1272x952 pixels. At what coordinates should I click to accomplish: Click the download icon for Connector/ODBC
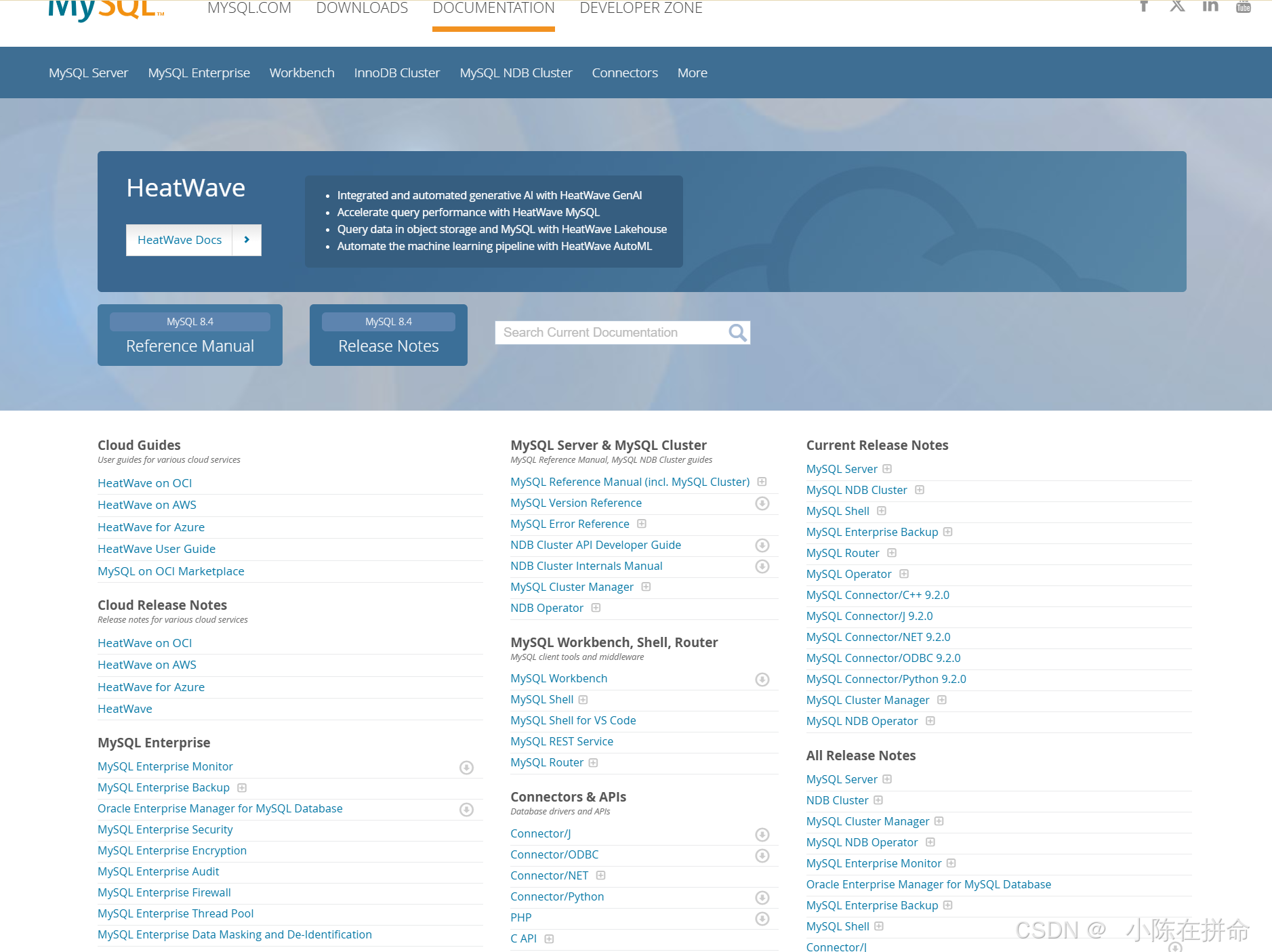tap(762, 856)
